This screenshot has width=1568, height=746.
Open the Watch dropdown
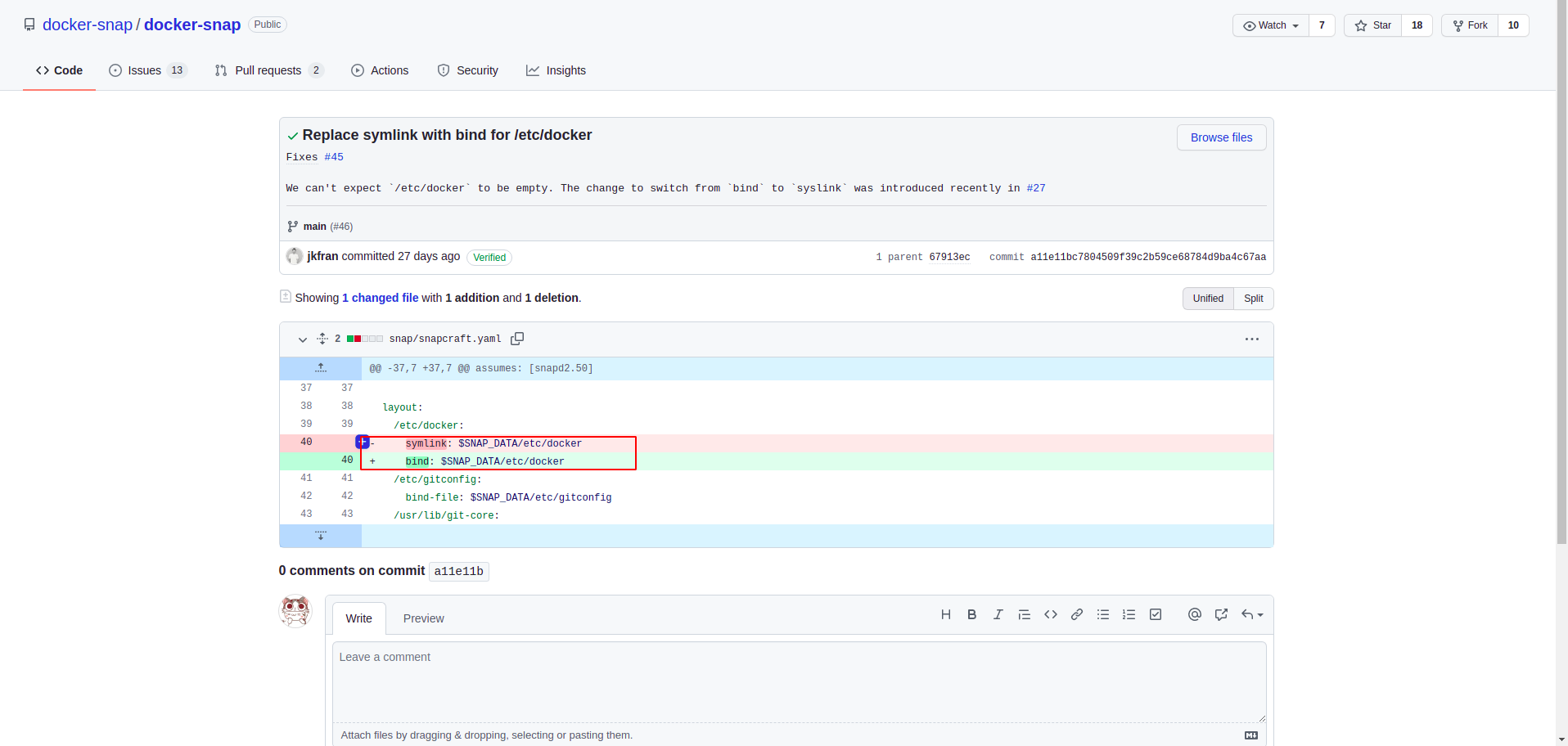tap(1271, 25)
